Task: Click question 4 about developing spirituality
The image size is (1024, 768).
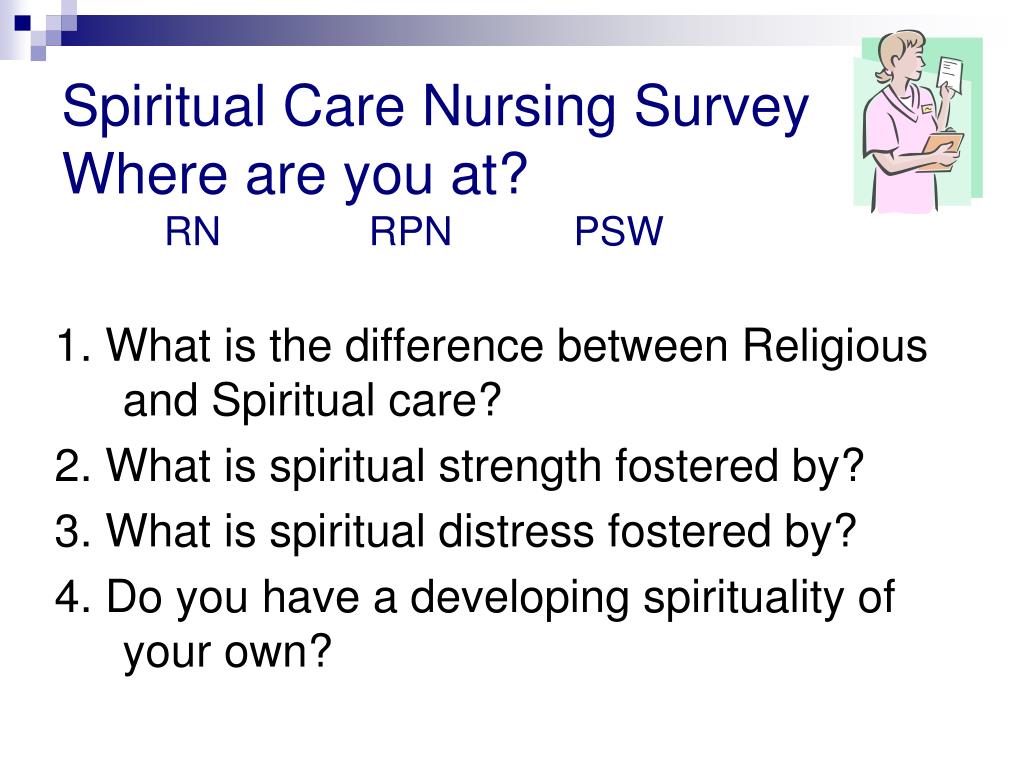Action: [x=475, y=597]
